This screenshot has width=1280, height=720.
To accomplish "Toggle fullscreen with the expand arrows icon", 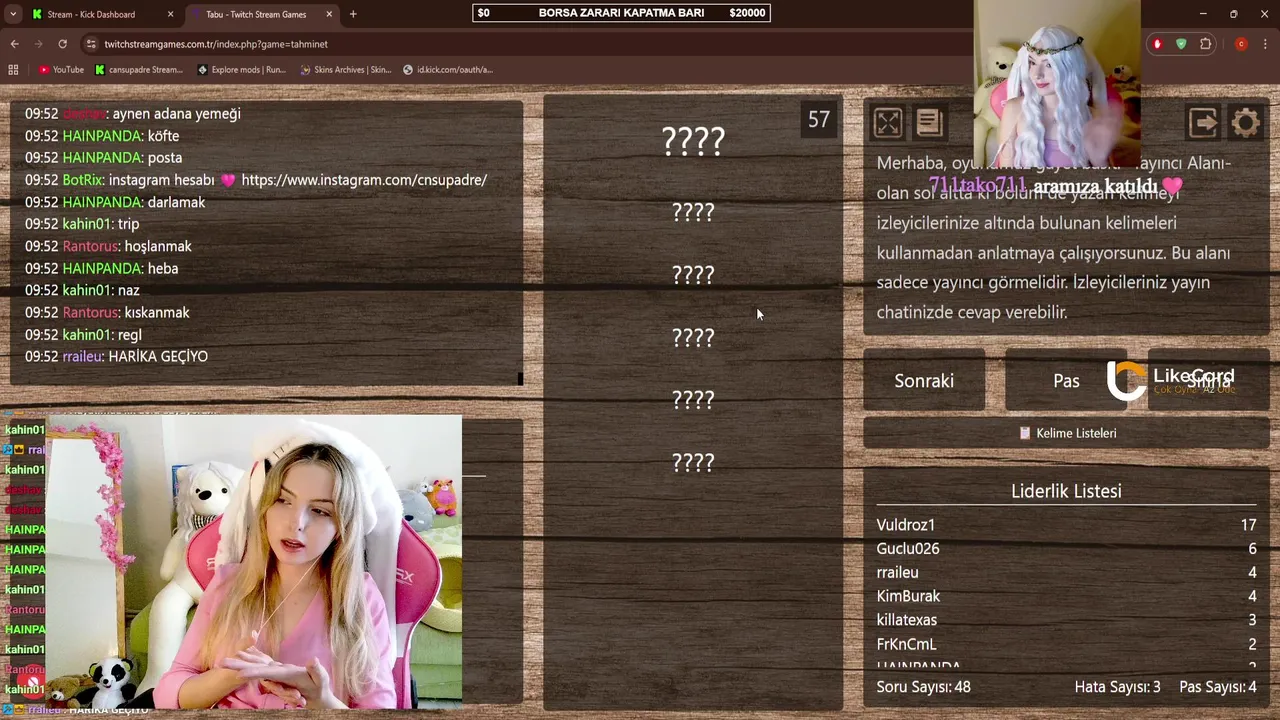I will pos(888,122).
